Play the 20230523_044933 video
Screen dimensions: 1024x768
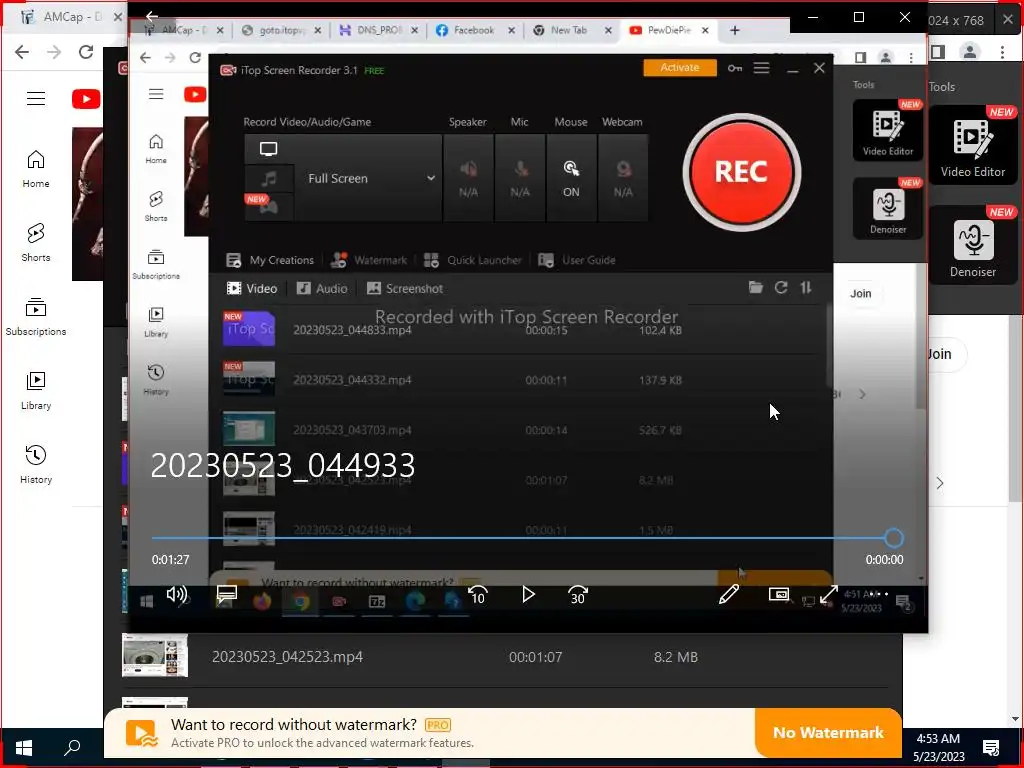click(x=528, y=594)
